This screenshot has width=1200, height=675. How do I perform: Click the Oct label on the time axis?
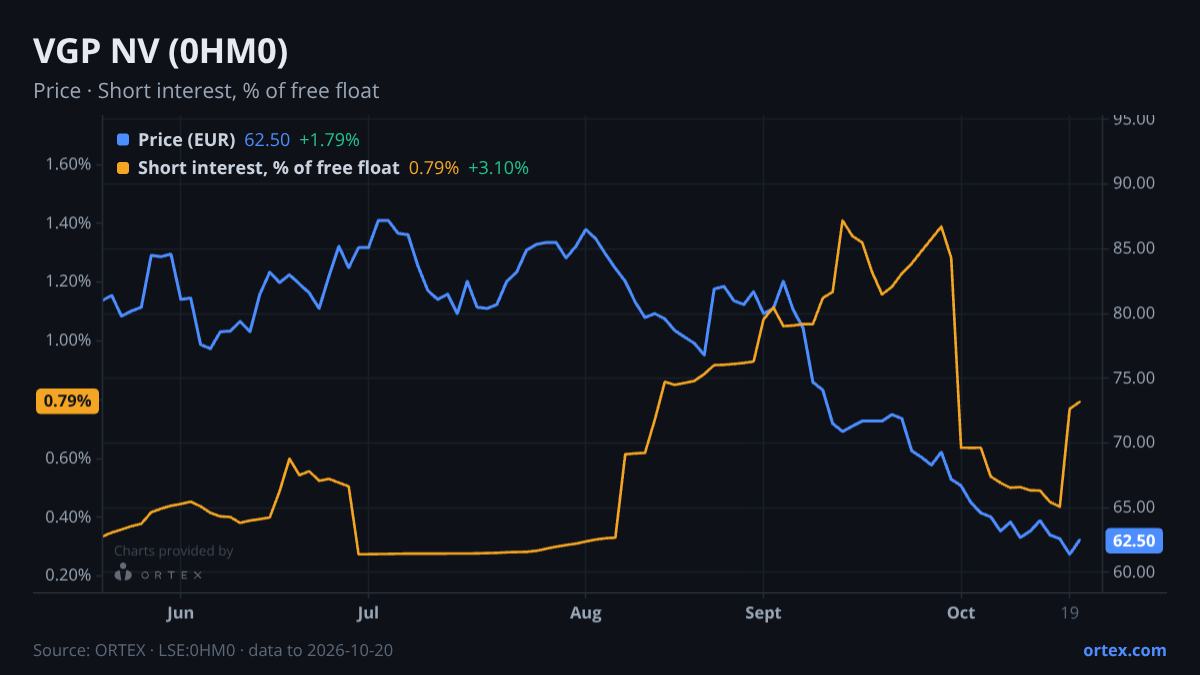tap(961, 613)
